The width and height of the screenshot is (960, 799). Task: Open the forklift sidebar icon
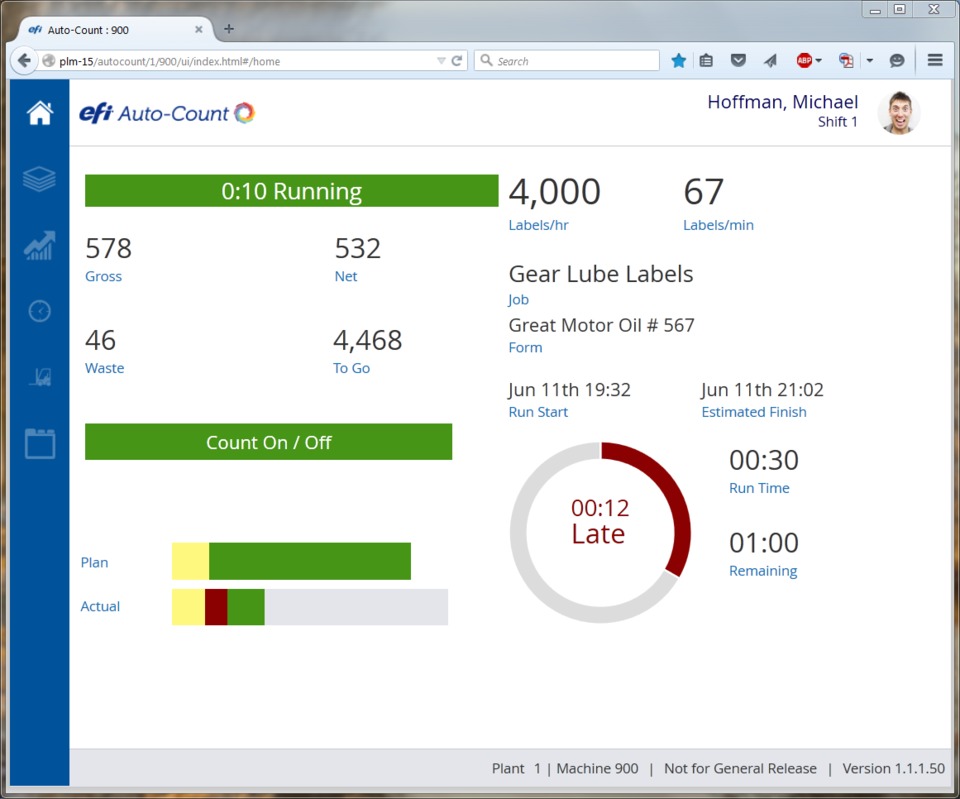coord(40,377)
